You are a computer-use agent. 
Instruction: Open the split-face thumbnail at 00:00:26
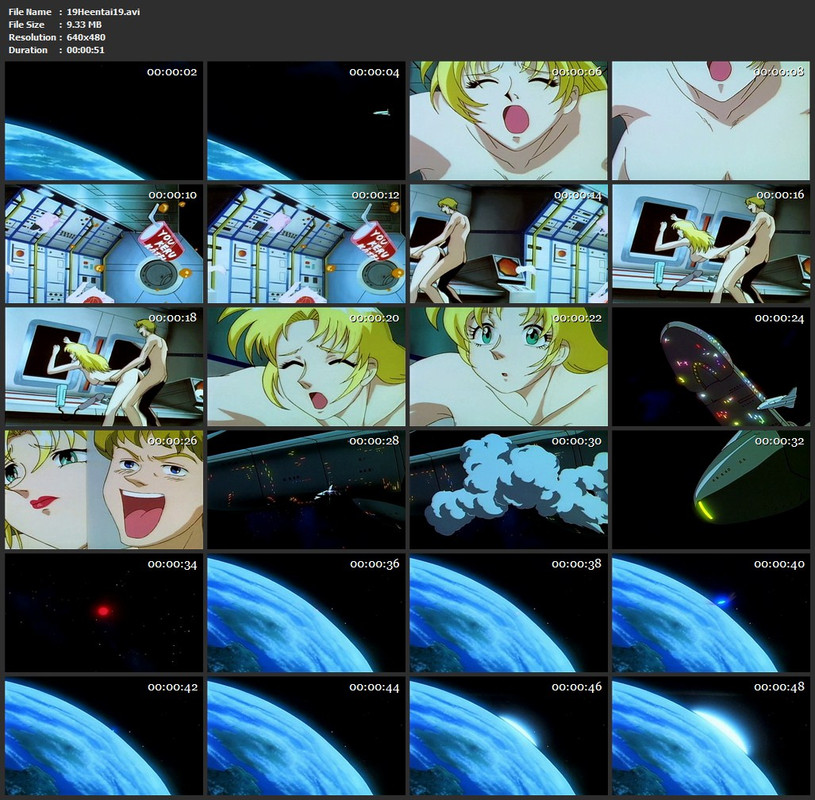pos(104,490)
